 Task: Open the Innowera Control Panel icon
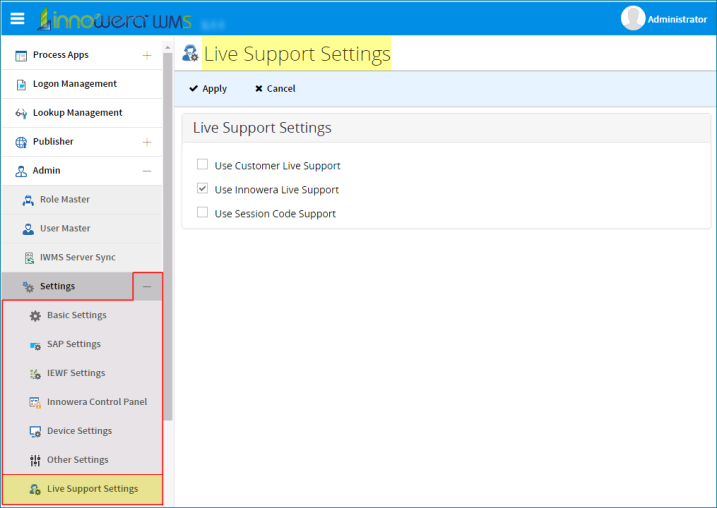coord(35,402)
